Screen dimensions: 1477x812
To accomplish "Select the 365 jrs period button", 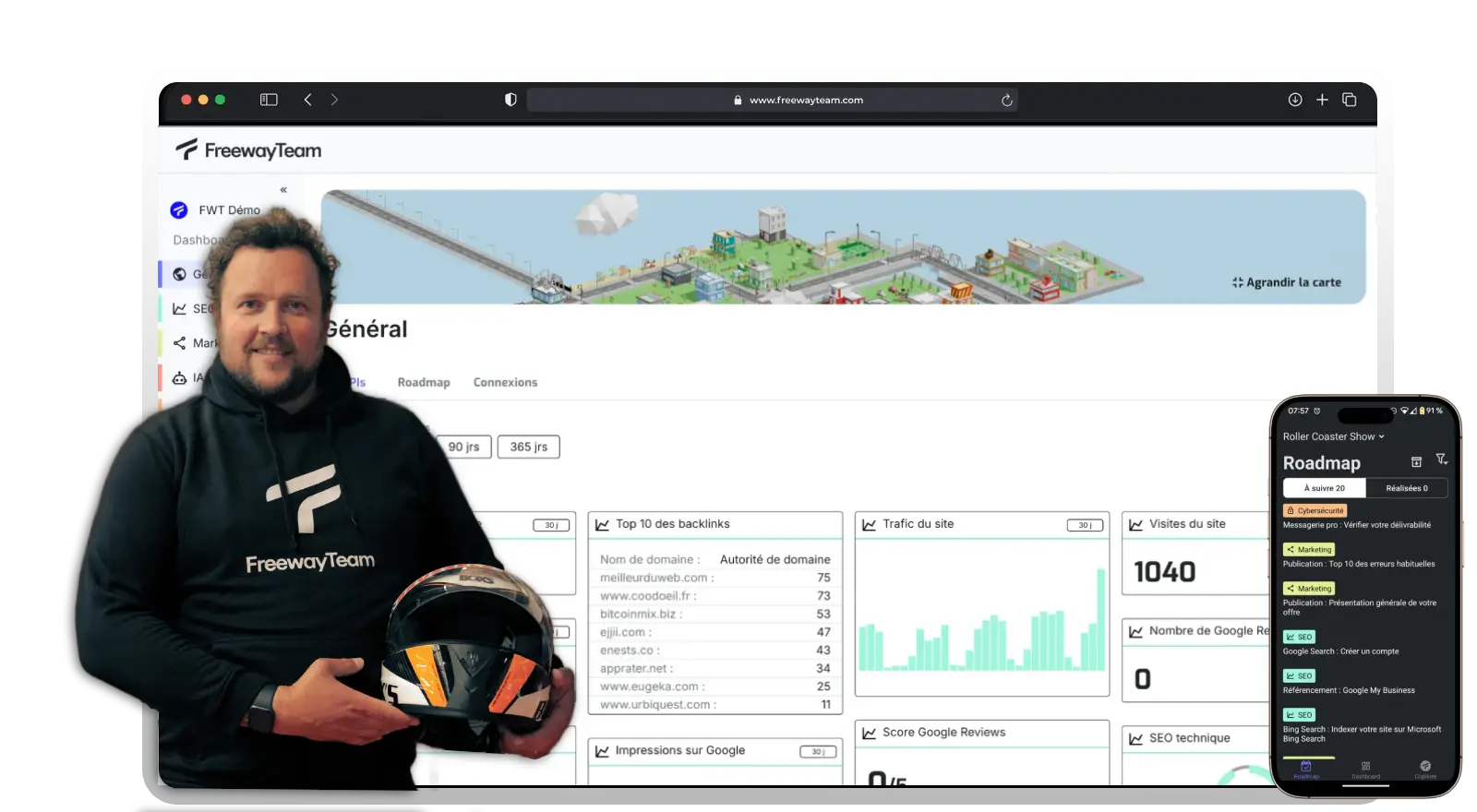I will 529,447.
